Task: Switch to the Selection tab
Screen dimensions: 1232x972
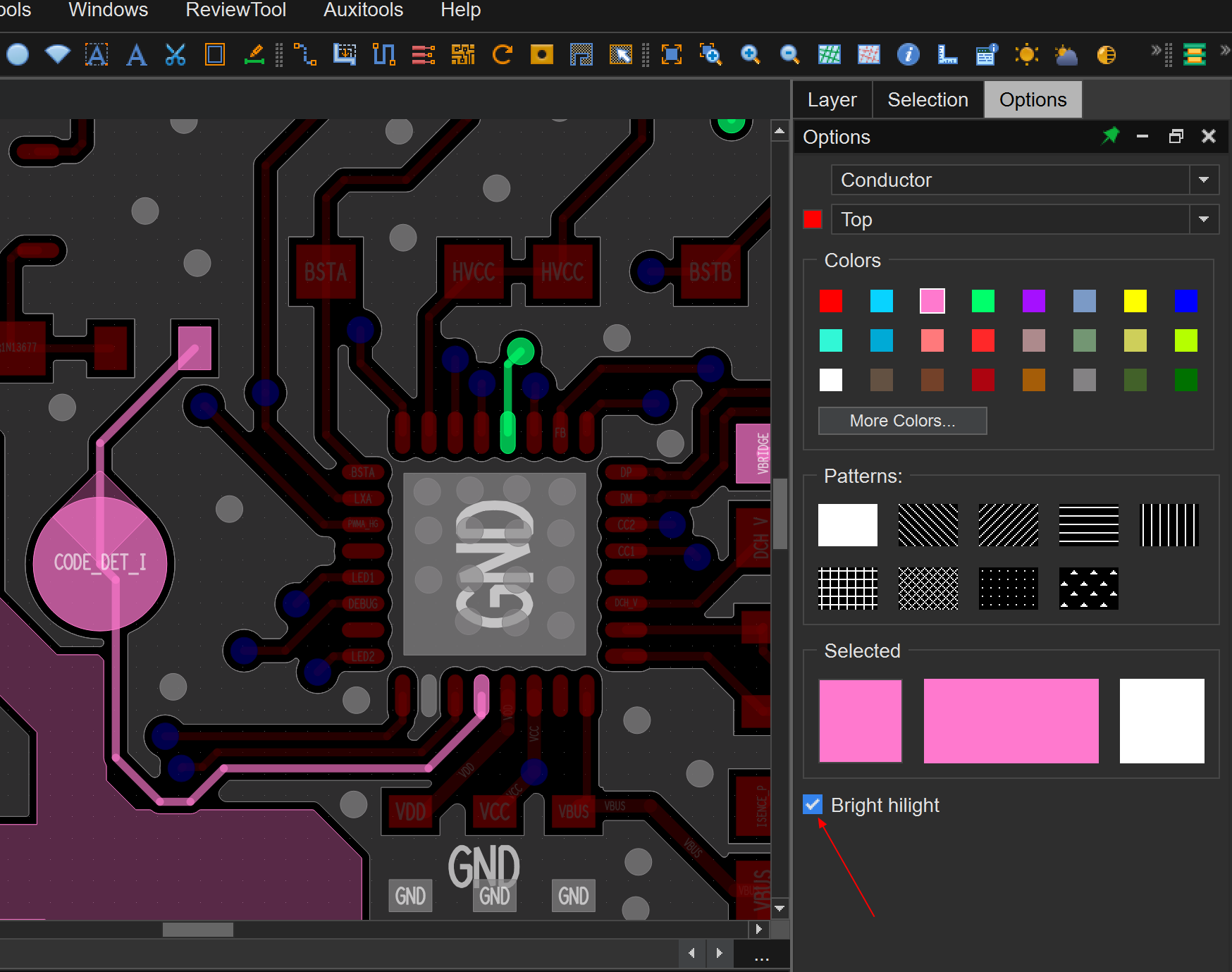Action: (x=928, y=100)
